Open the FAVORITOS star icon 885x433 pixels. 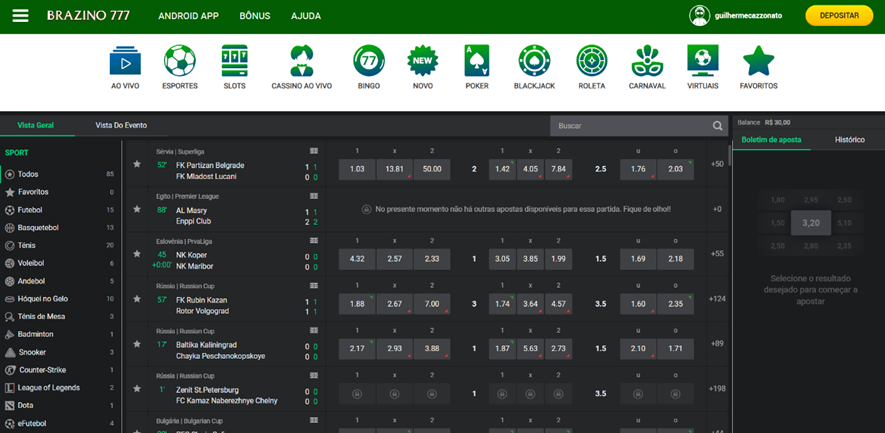tap(759, 61)
